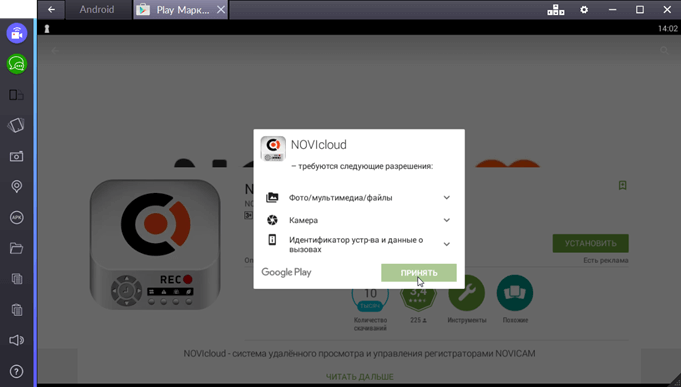Click the 3,4 rating badge
This screenshot has width=681, height=387.
point(418,295)
